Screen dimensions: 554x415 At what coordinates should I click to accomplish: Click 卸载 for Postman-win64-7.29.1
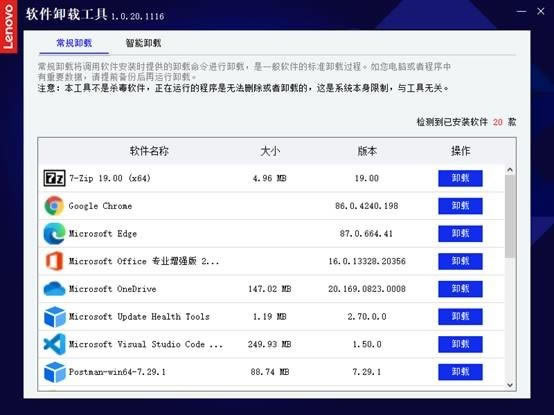(460, 372)
